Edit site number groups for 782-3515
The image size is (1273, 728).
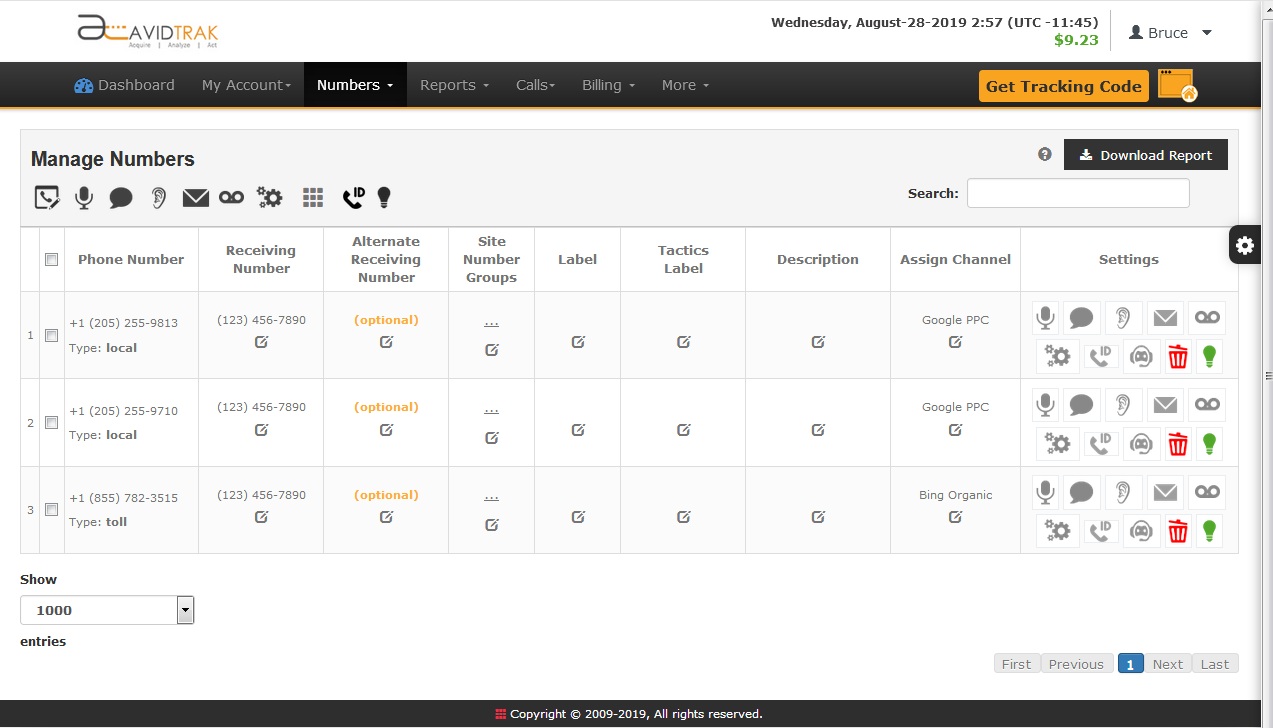(491, 524)
